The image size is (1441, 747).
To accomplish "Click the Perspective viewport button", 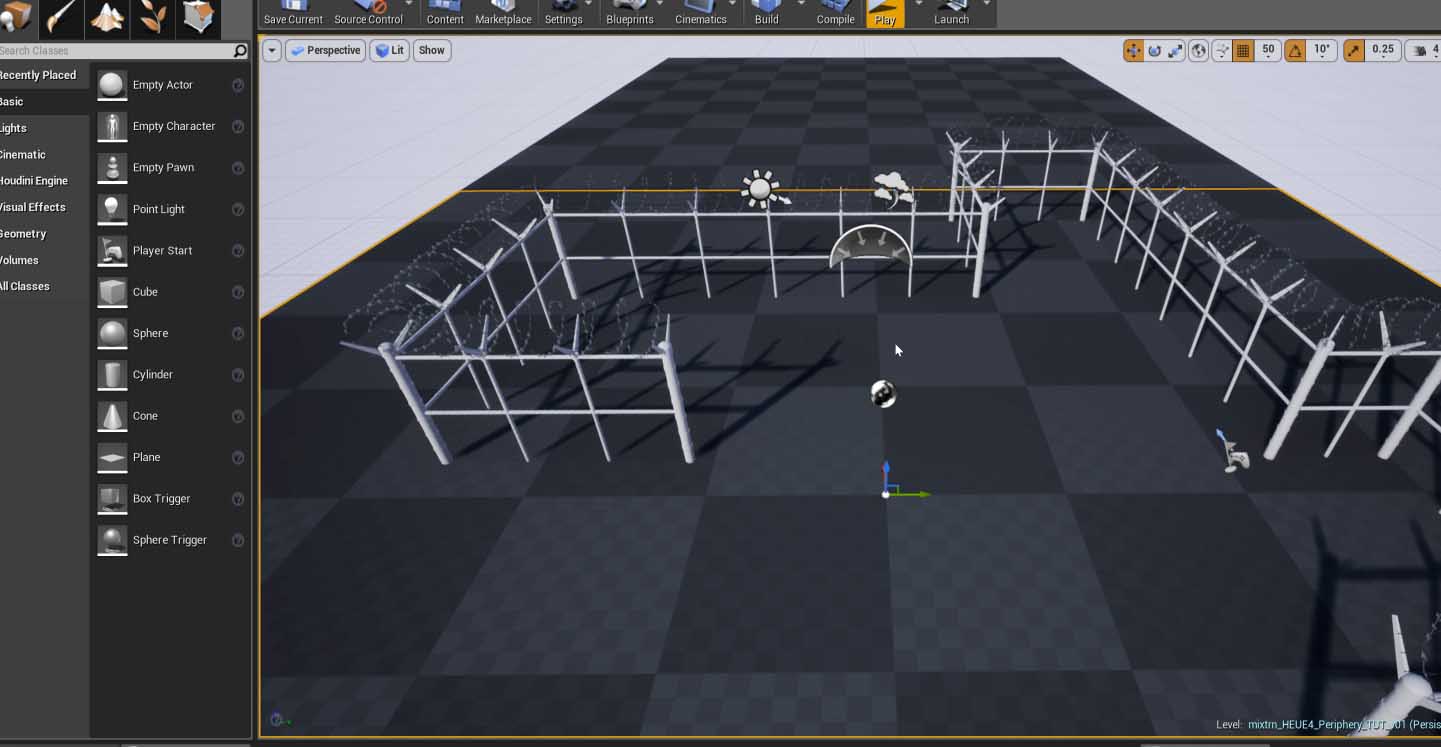I will 325,50.
